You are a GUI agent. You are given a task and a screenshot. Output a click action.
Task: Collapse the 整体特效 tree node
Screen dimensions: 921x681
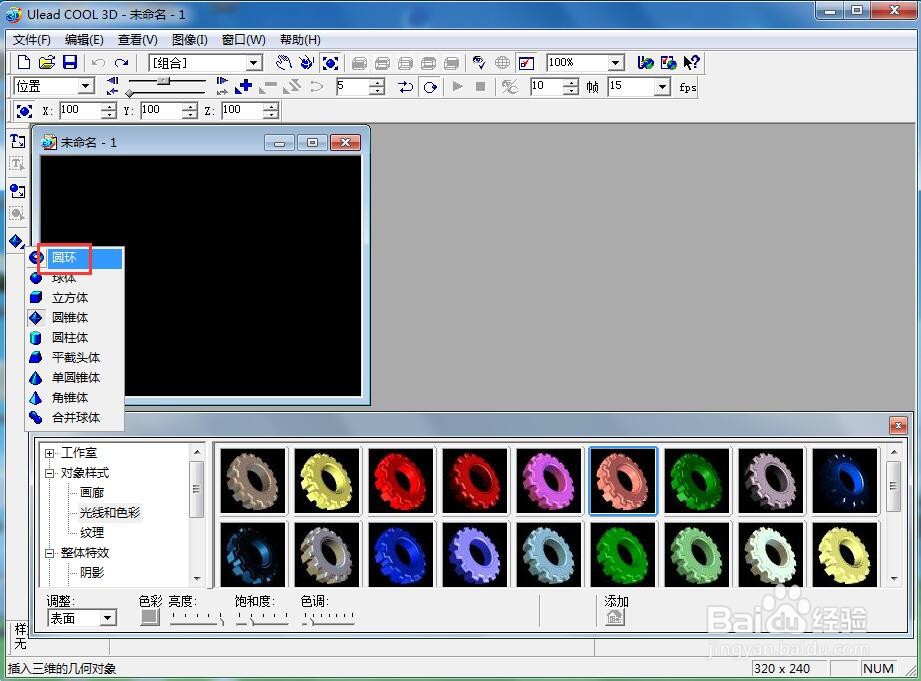tap(50, 553)
